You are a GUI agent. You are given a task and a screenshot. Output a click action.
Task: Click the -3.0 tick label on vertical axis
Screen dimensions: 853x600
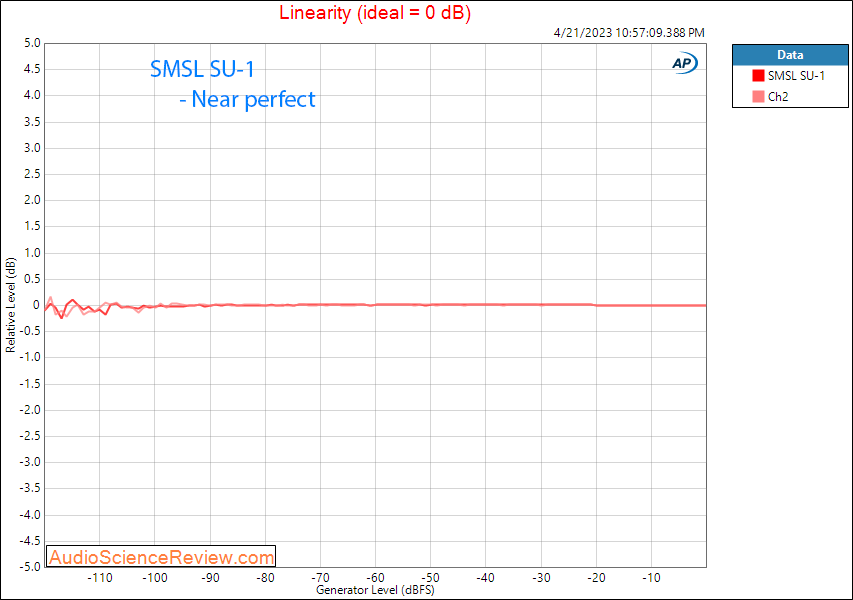(x=30, y=462)
